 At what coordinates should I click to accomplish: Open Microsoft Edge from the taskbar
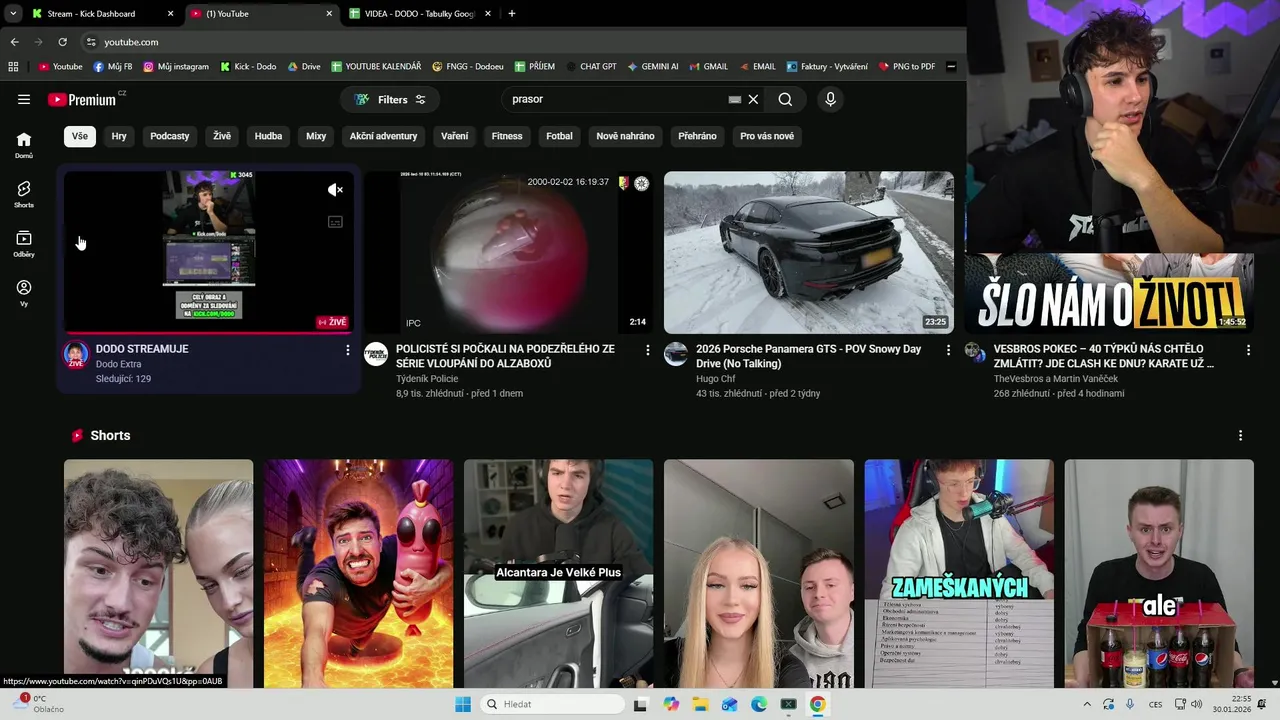coord(759,704)
